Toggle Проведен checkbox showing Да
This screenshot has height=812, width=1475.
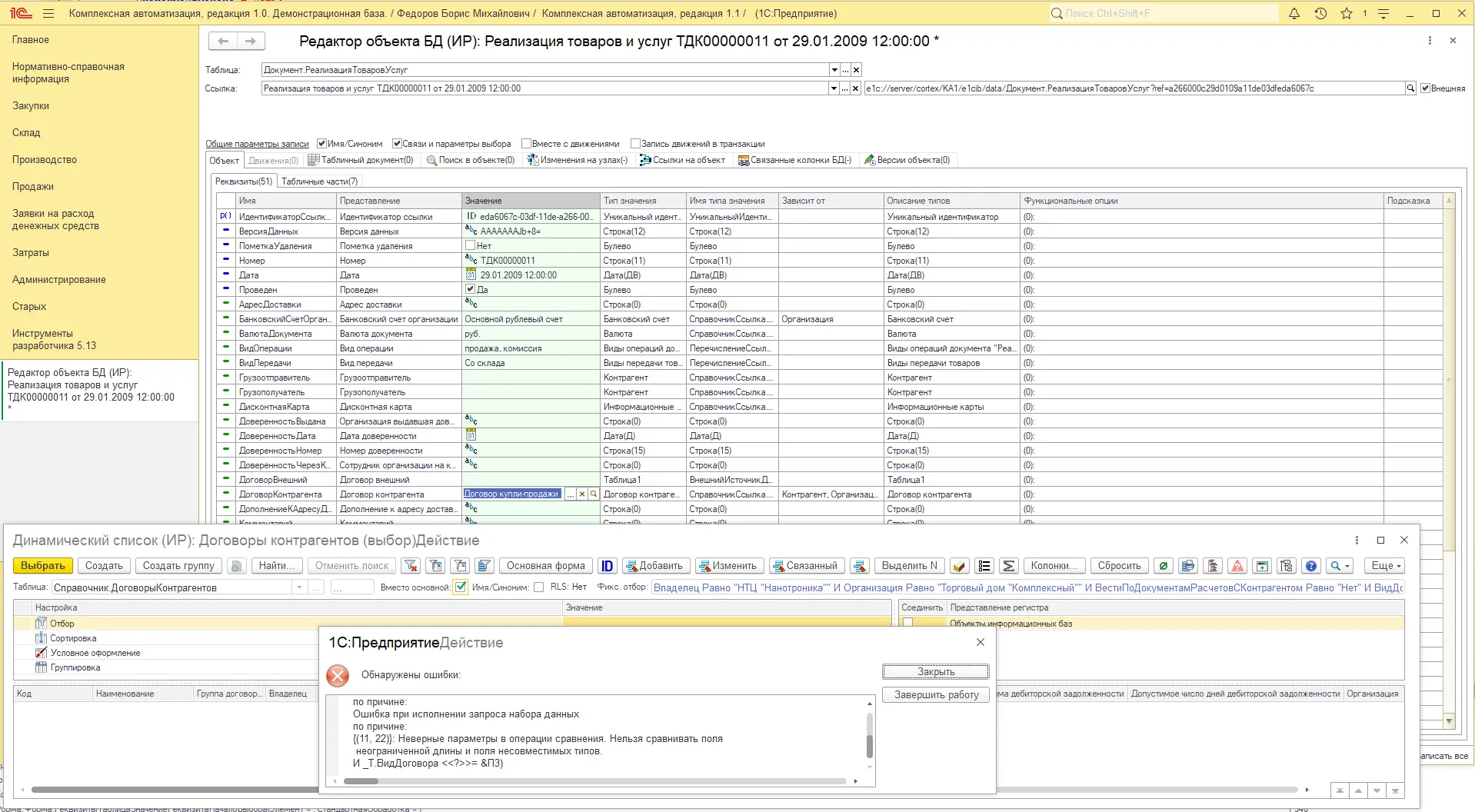click(470, 290)
